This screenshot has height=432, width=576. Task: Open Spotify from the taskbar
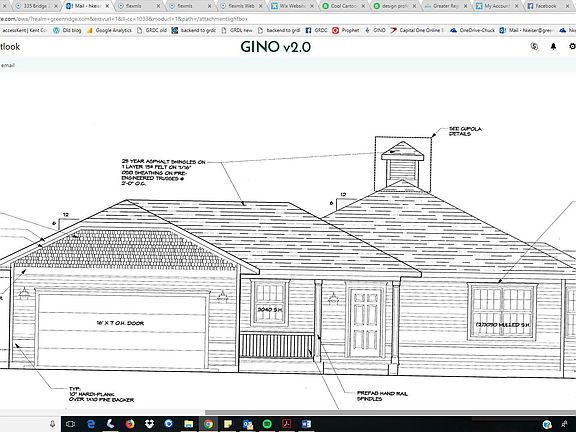[267, 424]
